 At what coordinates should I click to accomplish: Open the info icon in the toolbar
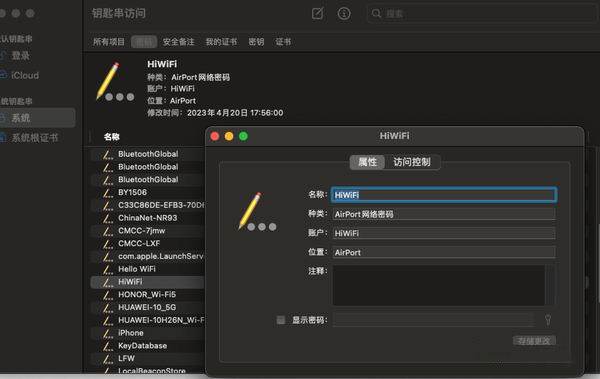[344, 14]
